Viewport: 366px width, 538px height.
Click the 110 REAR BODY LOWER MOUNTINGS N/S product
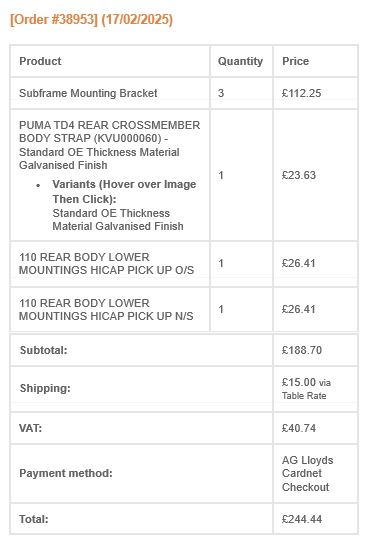coord(106,309)
